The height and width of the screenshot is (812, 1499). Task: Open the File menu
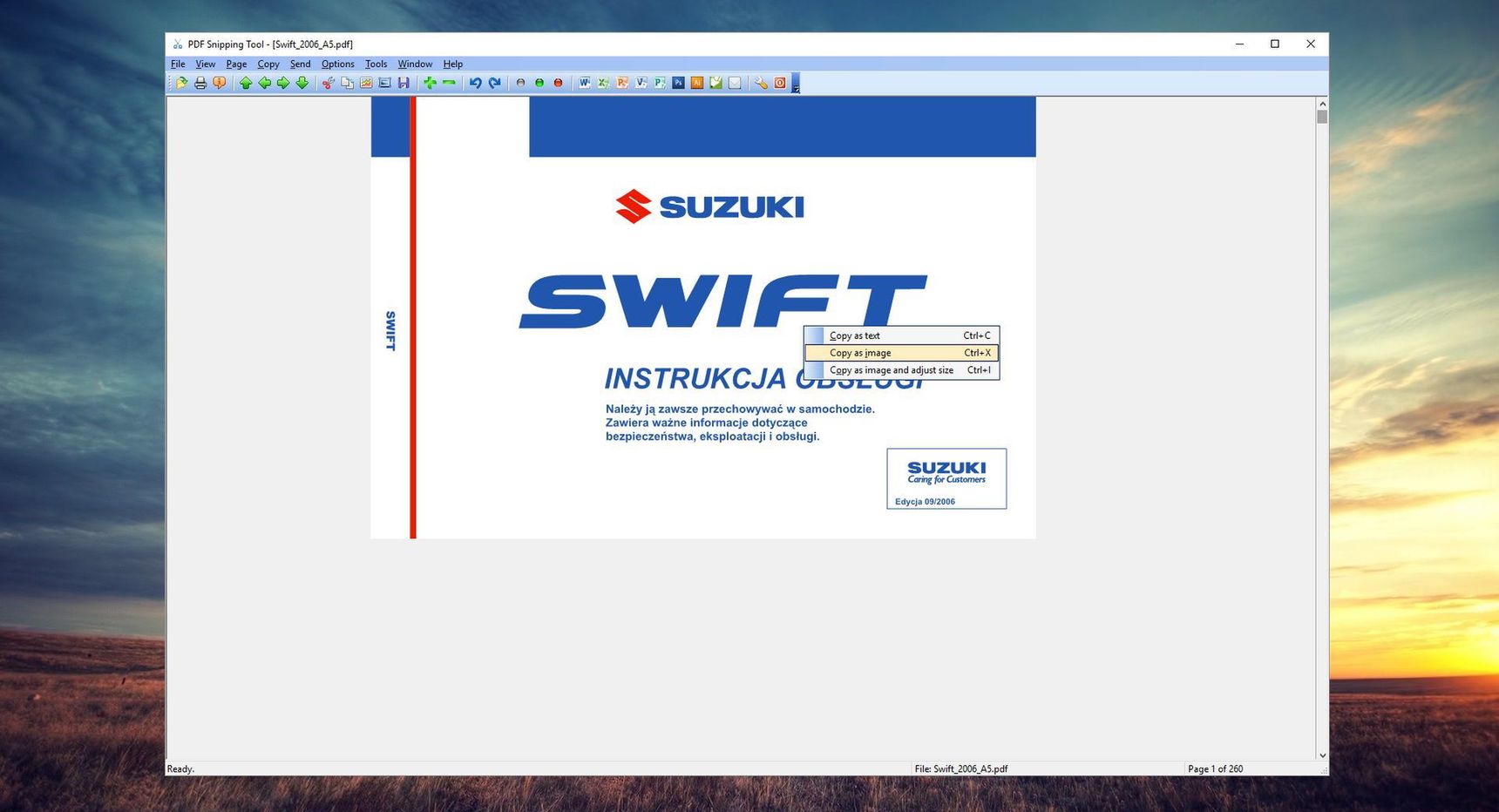[x=178, y=64]
